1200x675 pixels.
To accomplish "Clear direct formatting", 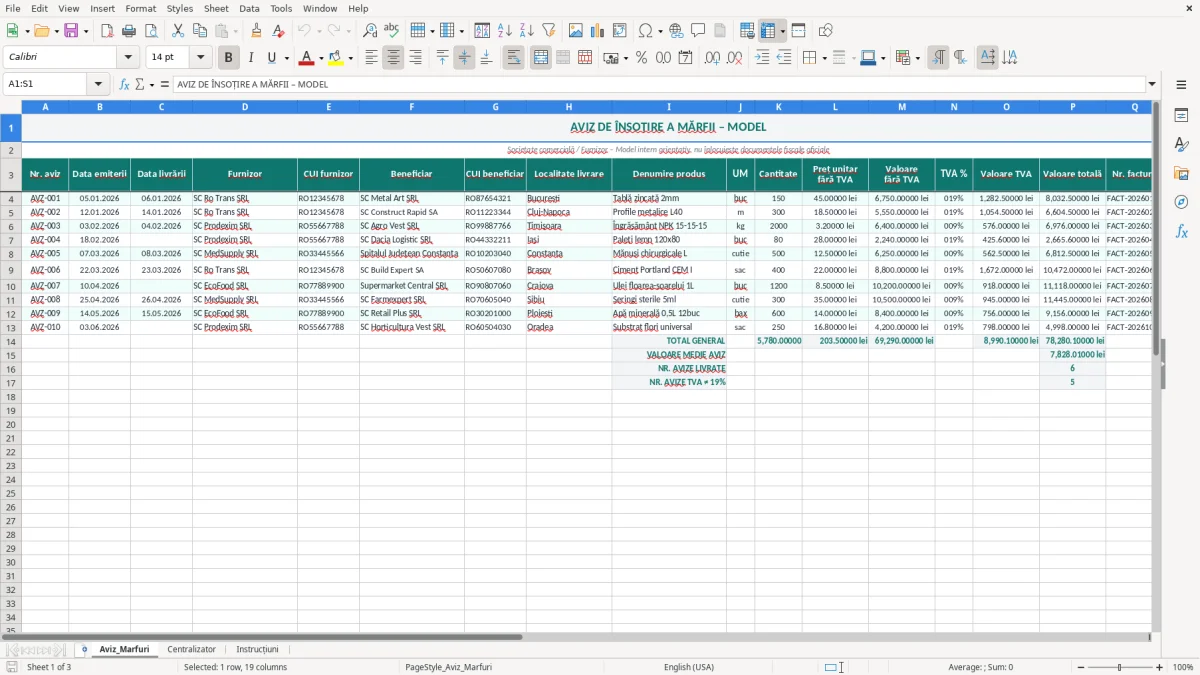I will pyautogui.click(x=278, y=31).
